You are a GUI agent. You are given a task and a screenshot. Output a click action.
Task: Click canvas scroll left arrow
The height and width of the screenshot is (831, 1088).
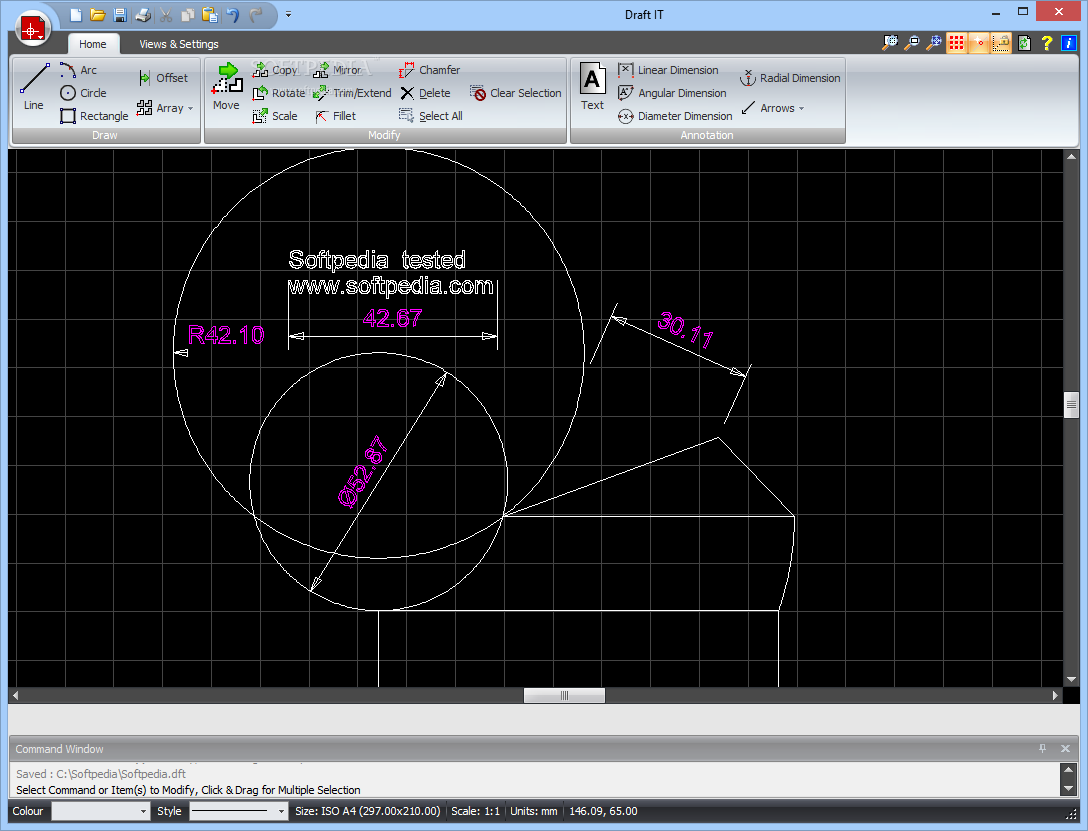coord(15,695)
